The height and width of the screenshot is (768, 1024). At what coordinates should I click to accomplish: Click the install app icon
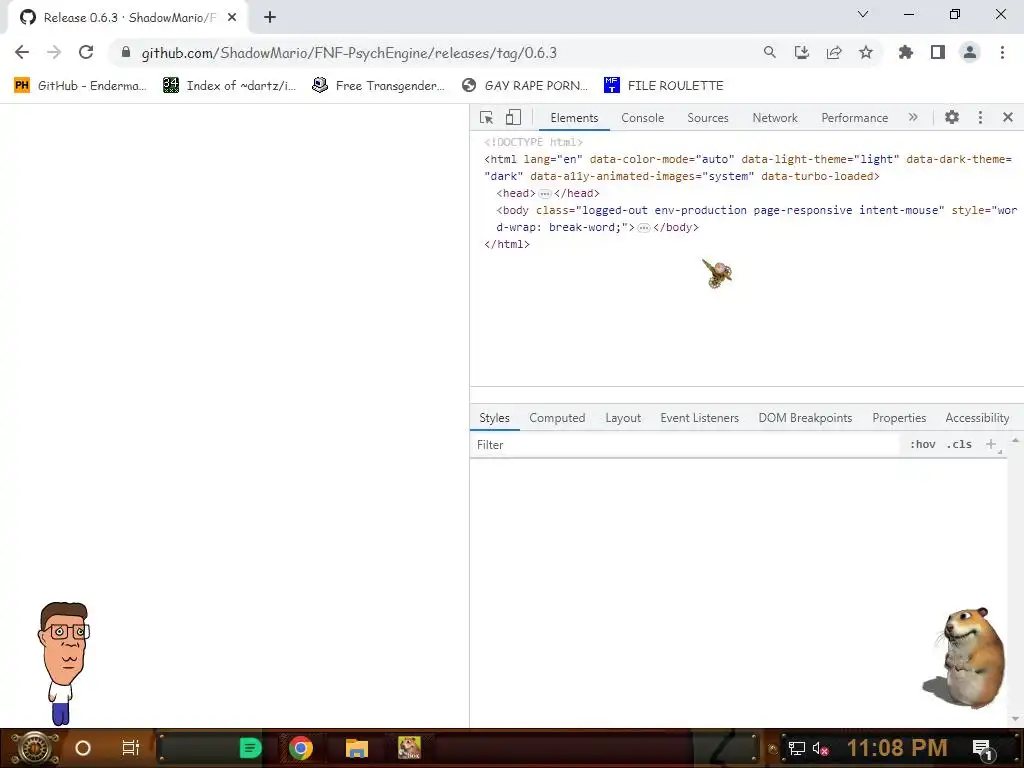802,52
